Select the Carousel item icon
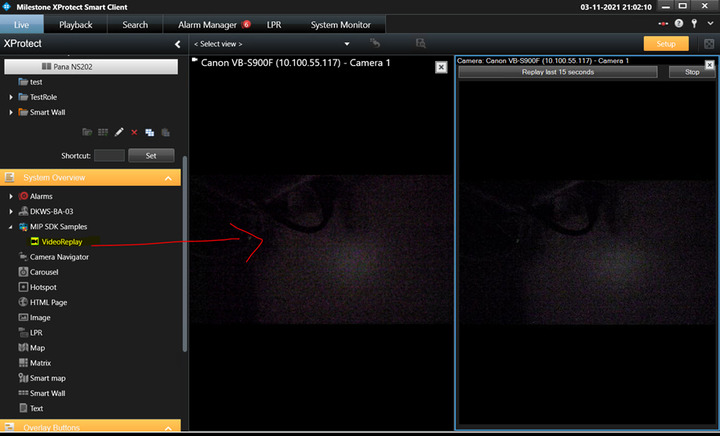The image size is (720, 436). [x=21, y=272]
